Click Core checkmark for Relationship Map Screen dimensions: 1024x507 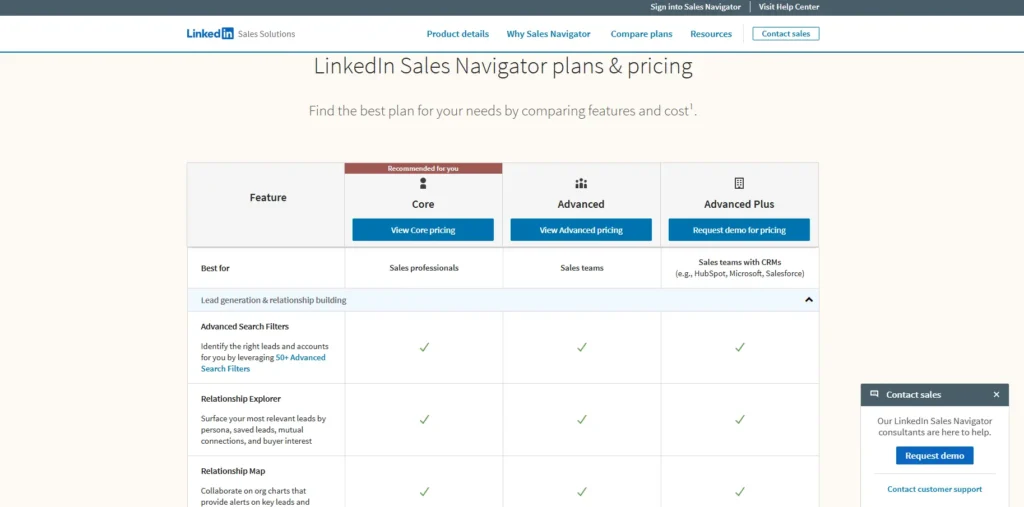pos(424,491)
